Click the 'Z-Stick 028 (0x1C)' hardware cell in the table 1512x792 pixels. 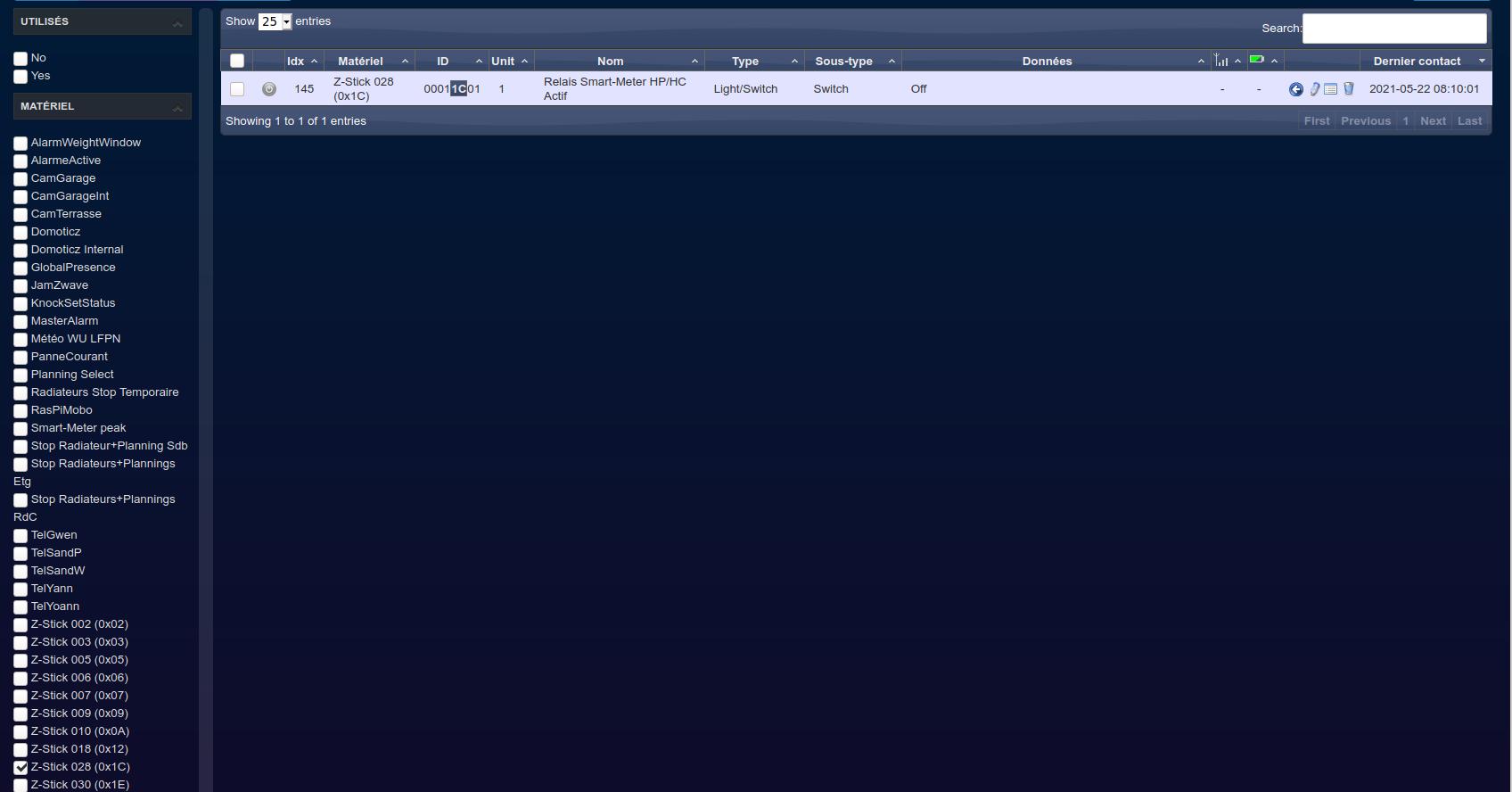click(x=364, y=89)
